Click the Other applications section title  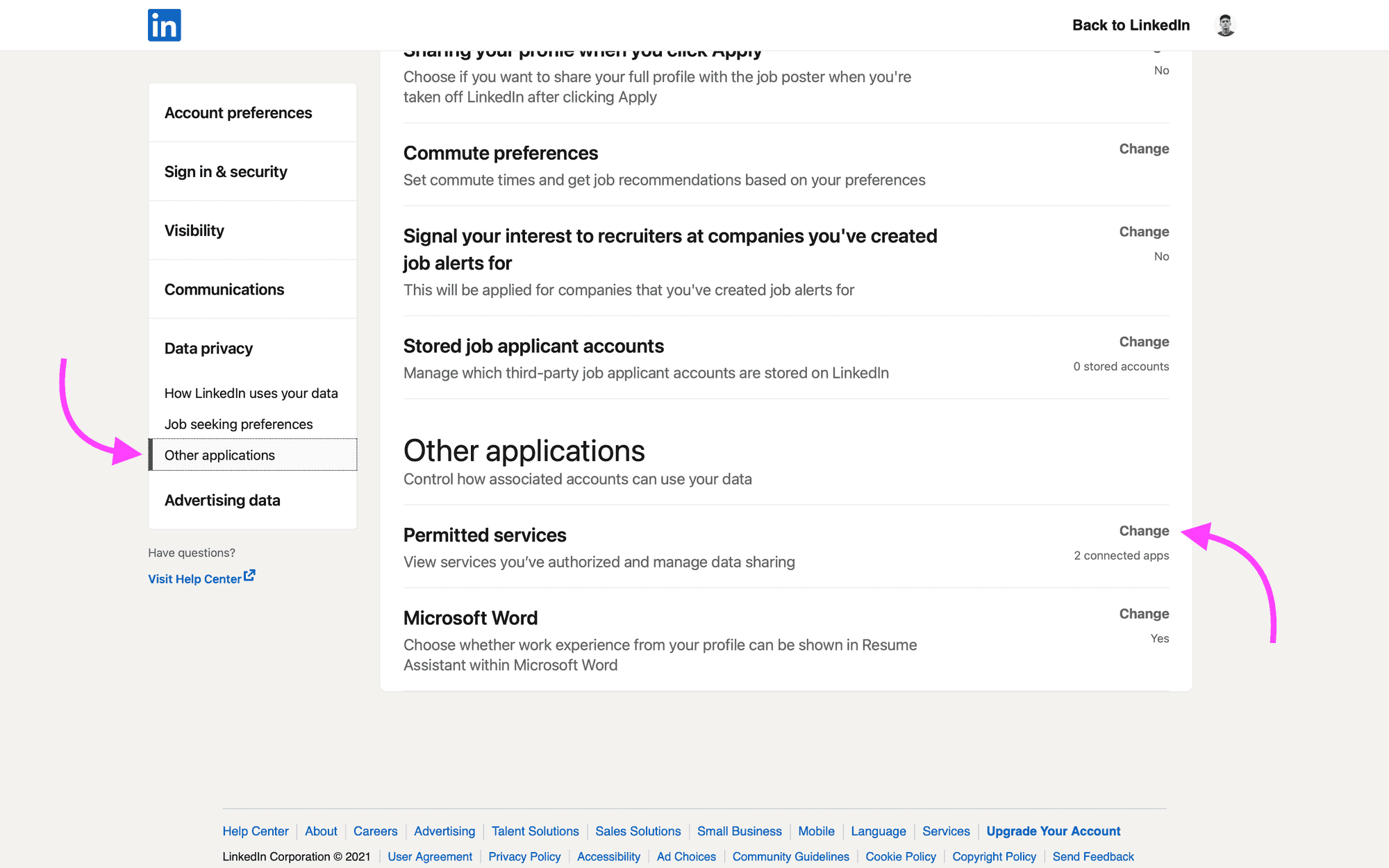524,451
